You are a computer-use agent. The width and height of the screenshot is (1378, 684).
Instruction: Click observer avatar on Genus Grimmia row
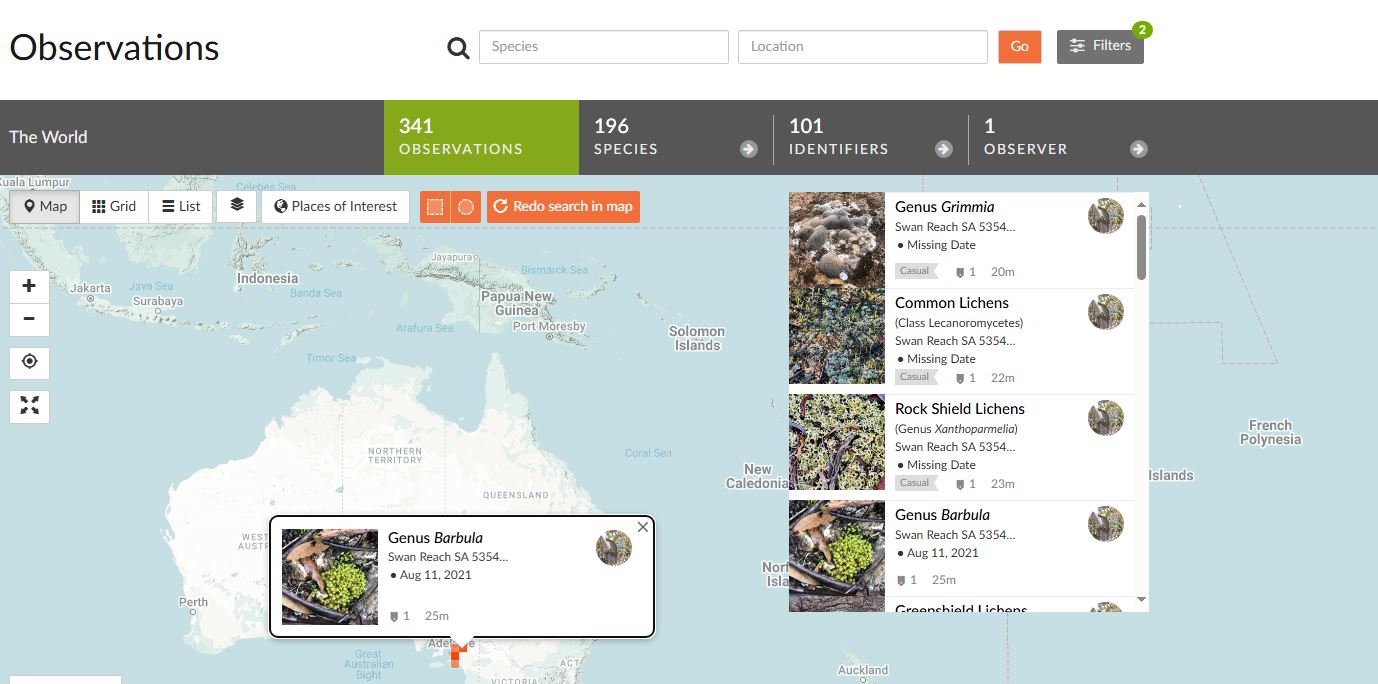[x=1106, y=216]
